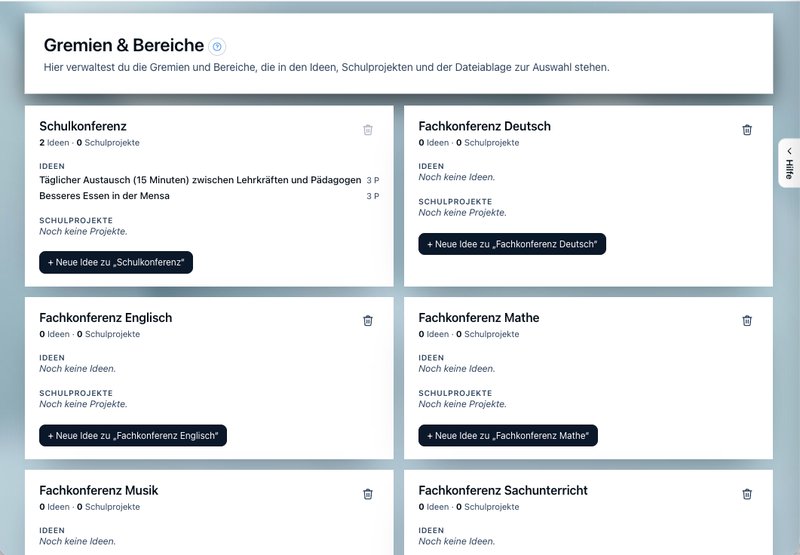Viewport: 800px width, 555px height.
Task: Select the Fachkonferenz Sachunterricht heading
Action: pos(503,490)
